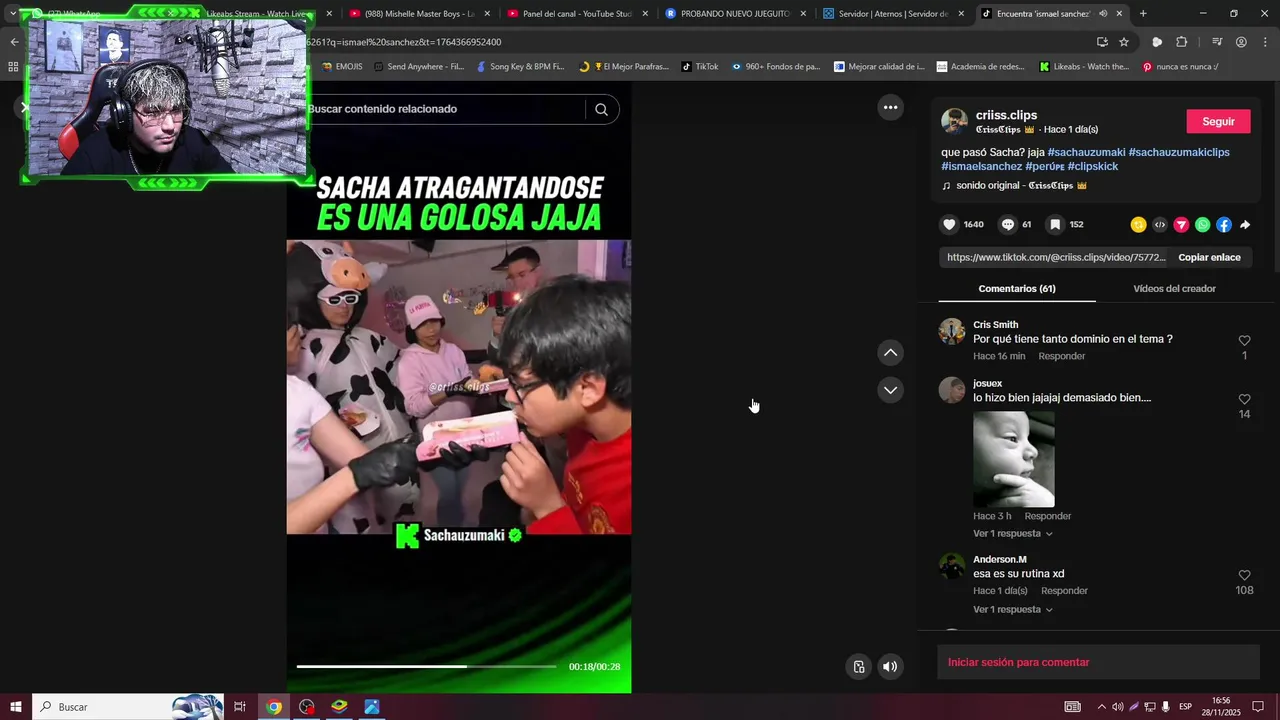1280x720 pixels.
Task: Switch to Videos del creador tab
Action: [1174, 288]
